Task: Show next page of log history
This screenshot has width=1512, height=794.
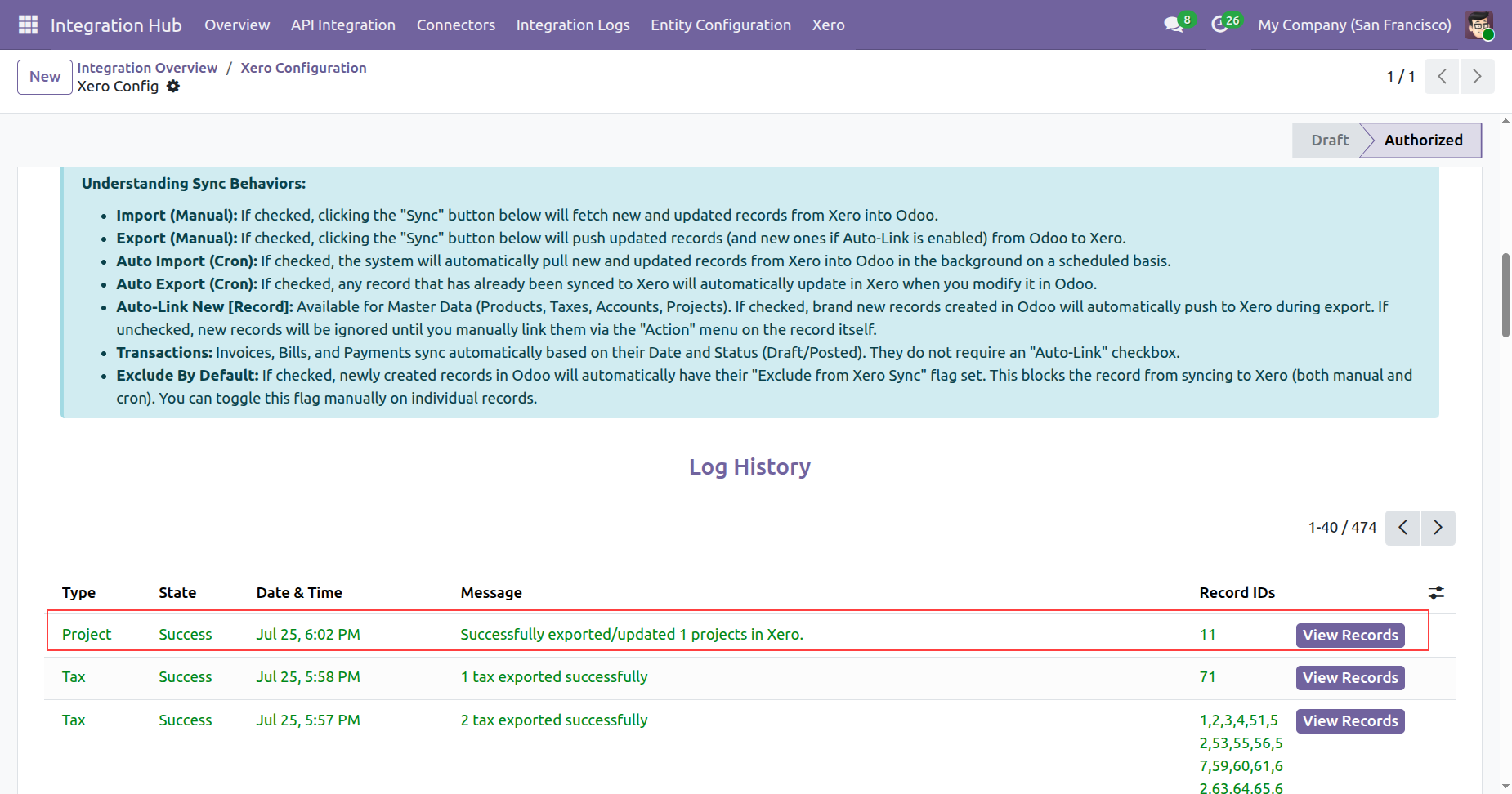Action: [x=1438, y=528]
